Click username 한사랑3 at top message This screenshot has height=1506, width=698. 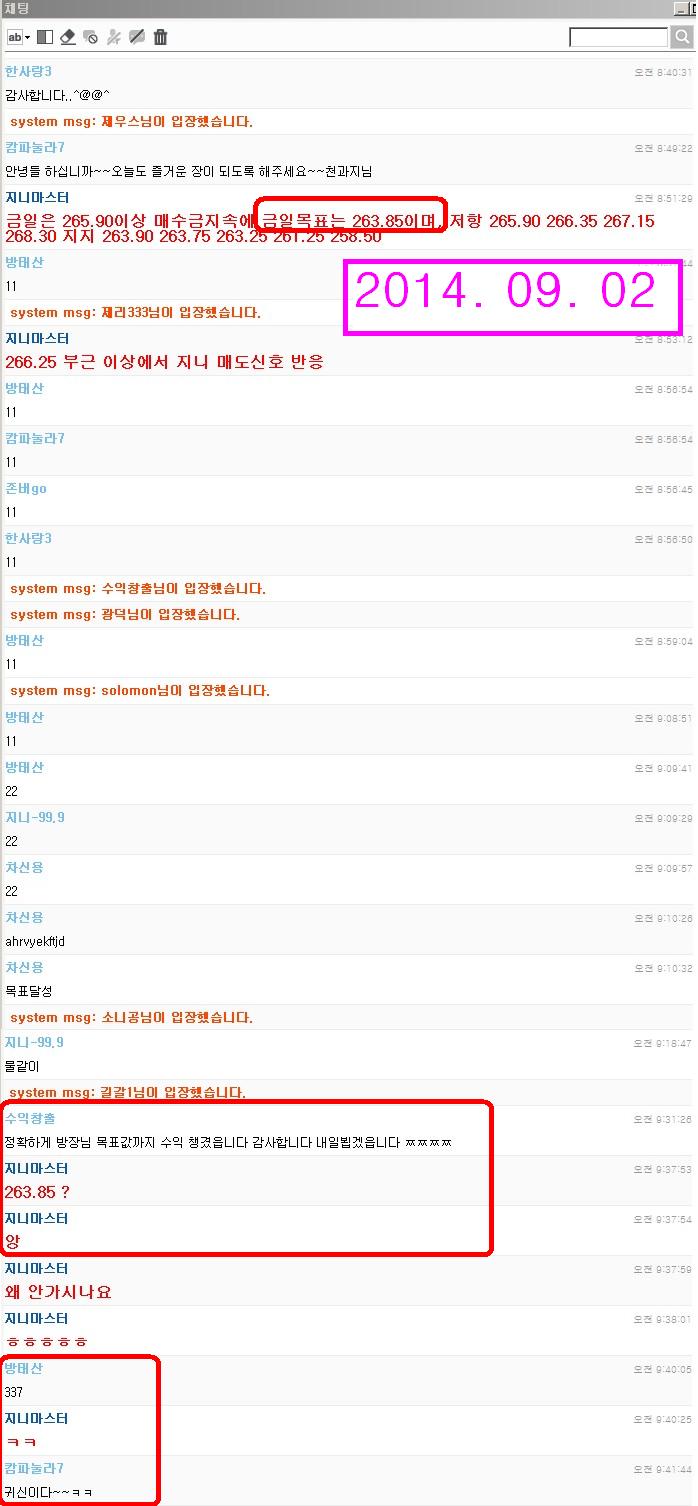[x=28, y=72]
